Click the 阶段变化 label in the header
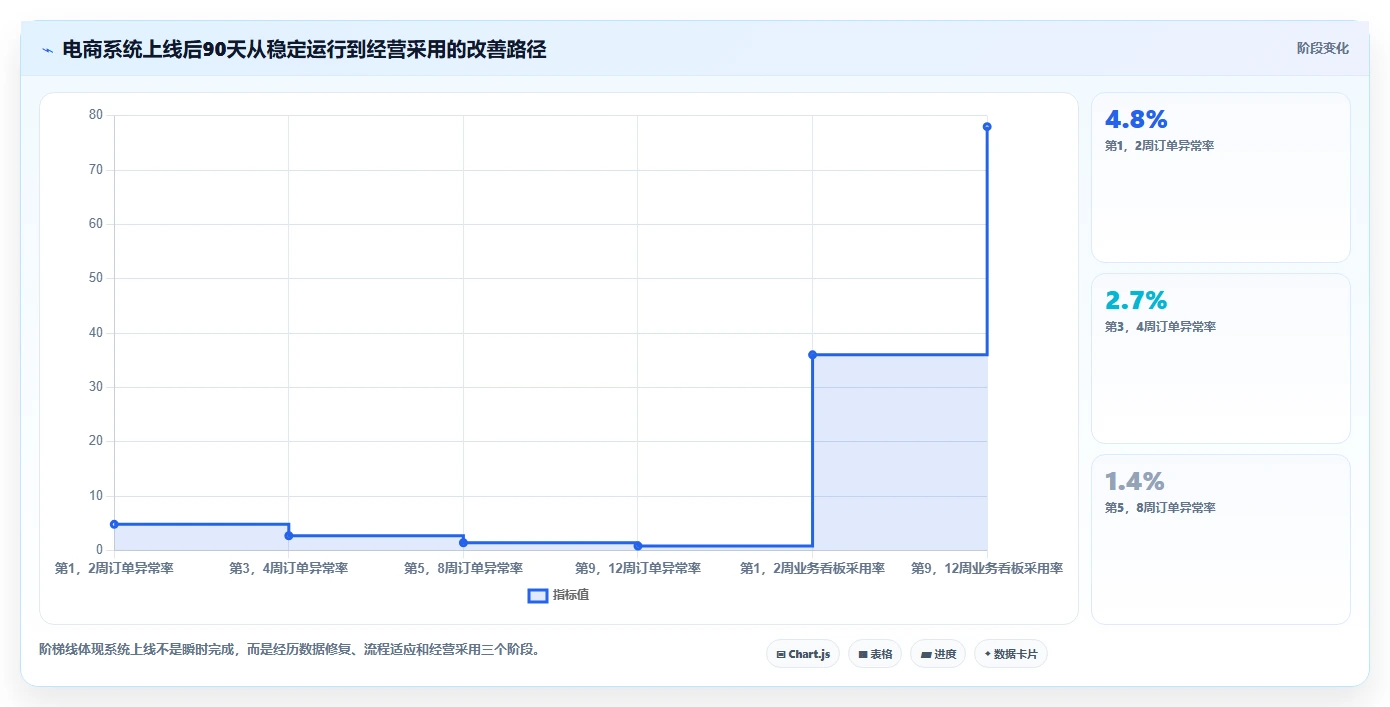This screenshot has height=707, width=1390. (x=1322, y=48)
